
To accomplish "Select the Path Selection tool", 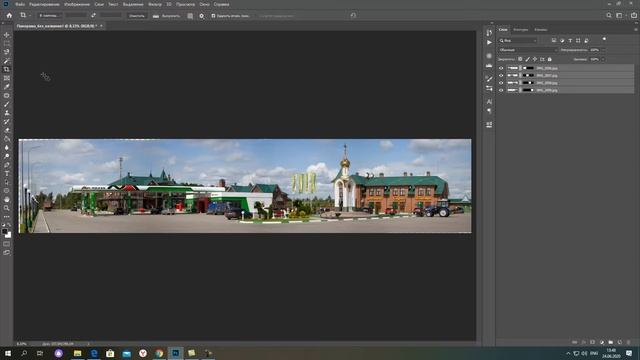I will (x=7, y=182).
